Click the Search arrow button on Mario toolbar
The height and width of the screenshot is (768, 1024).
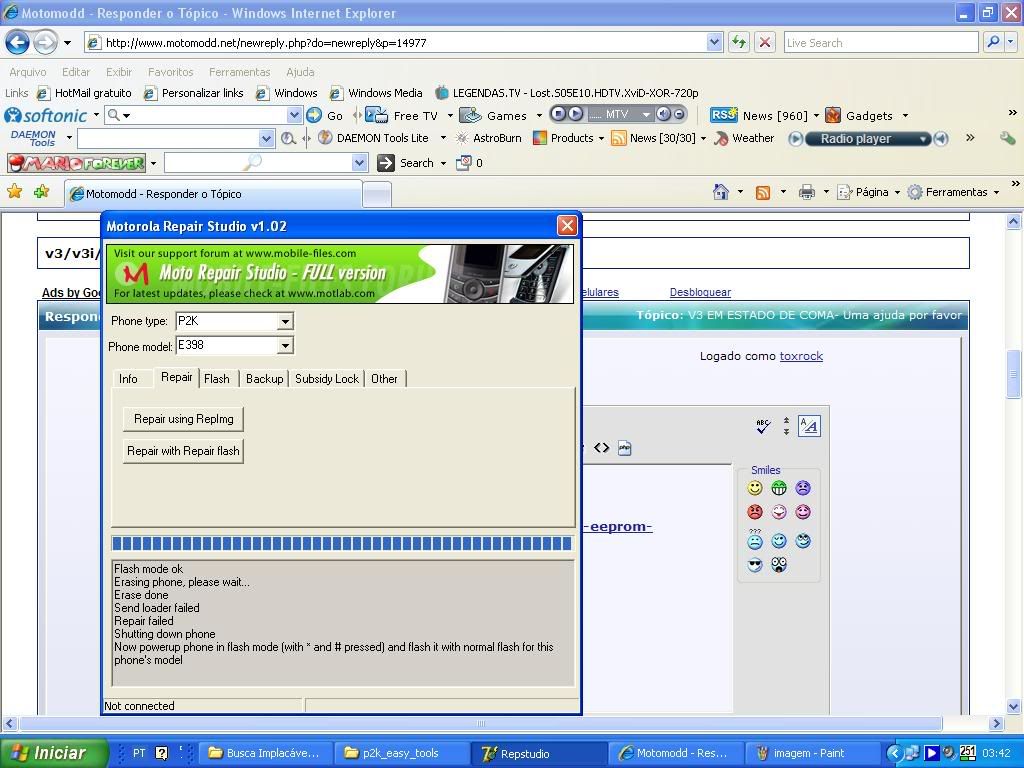[386, 163]
